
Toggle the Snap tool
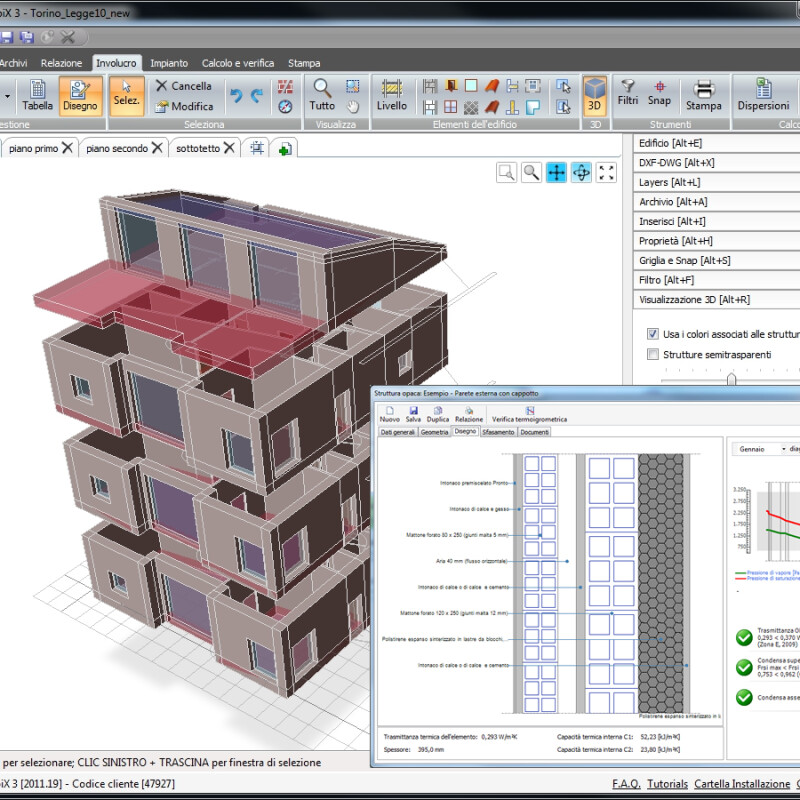[x=659, y=93]
